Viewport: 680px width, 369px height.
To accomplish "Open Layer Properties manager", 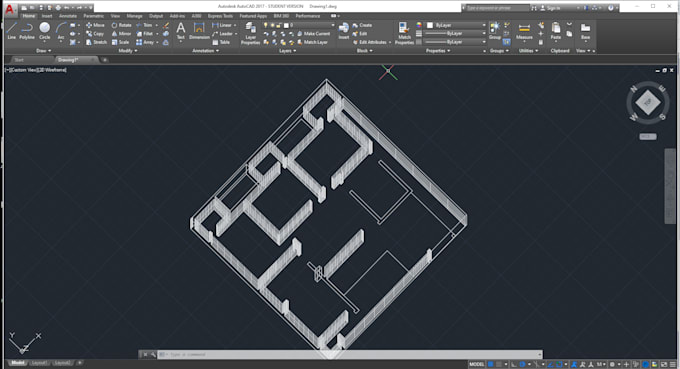I will (x=250, y=33).
